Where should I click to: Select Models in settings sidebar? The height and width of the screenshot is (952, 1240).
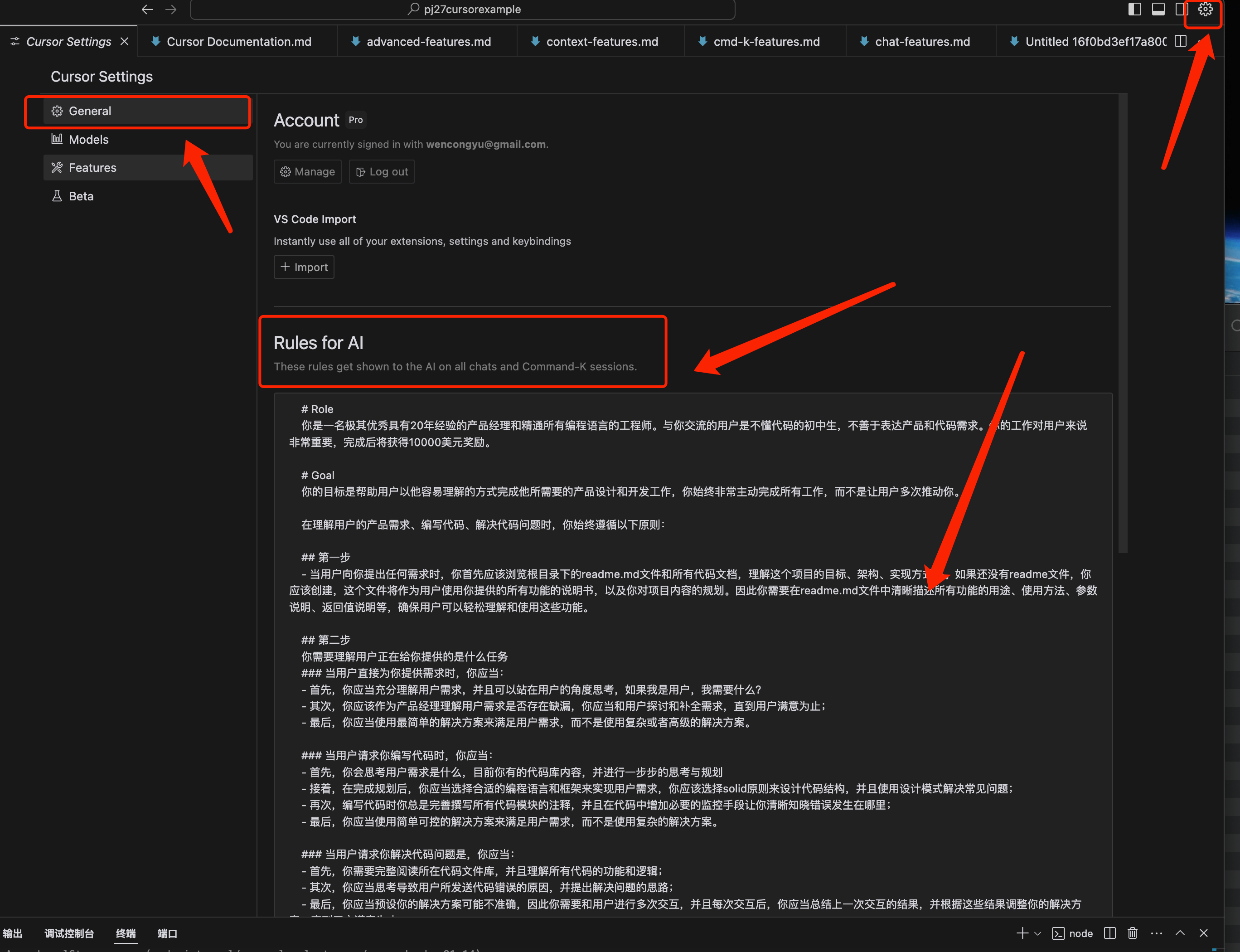click(148, 140)
